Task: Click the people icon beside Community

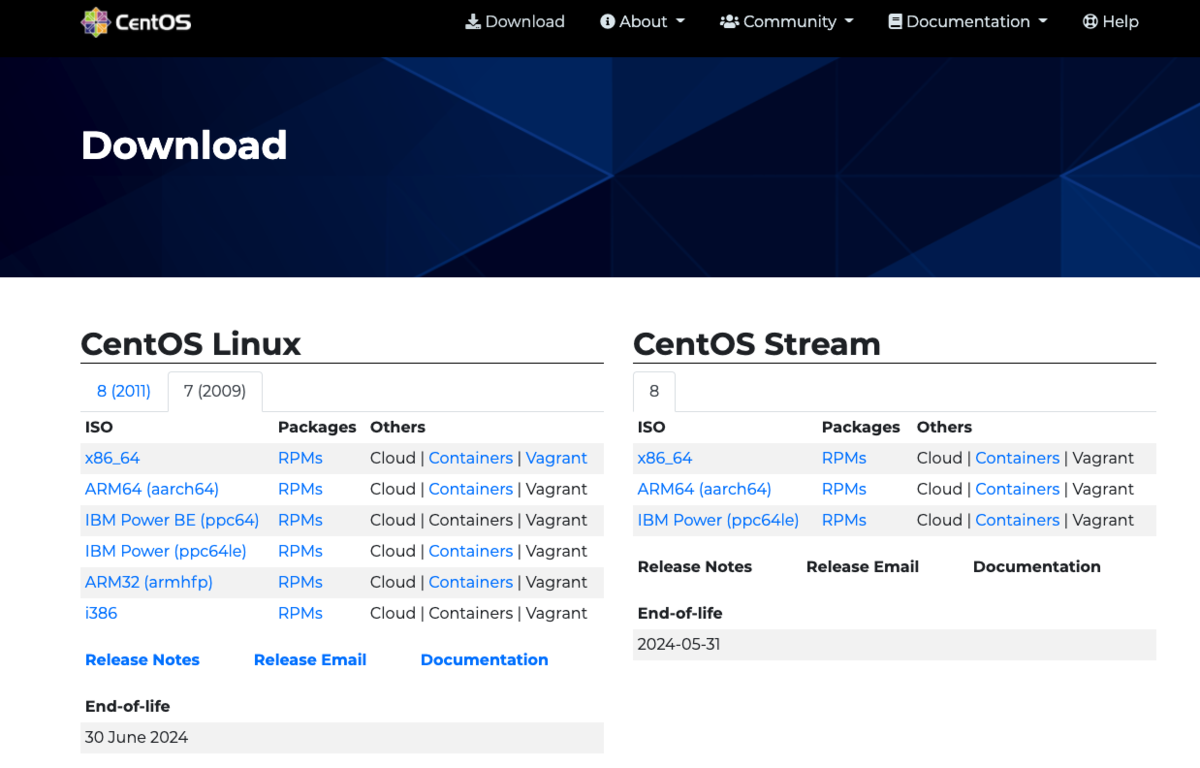Action: pyautogui.click(x=729, y=22)
